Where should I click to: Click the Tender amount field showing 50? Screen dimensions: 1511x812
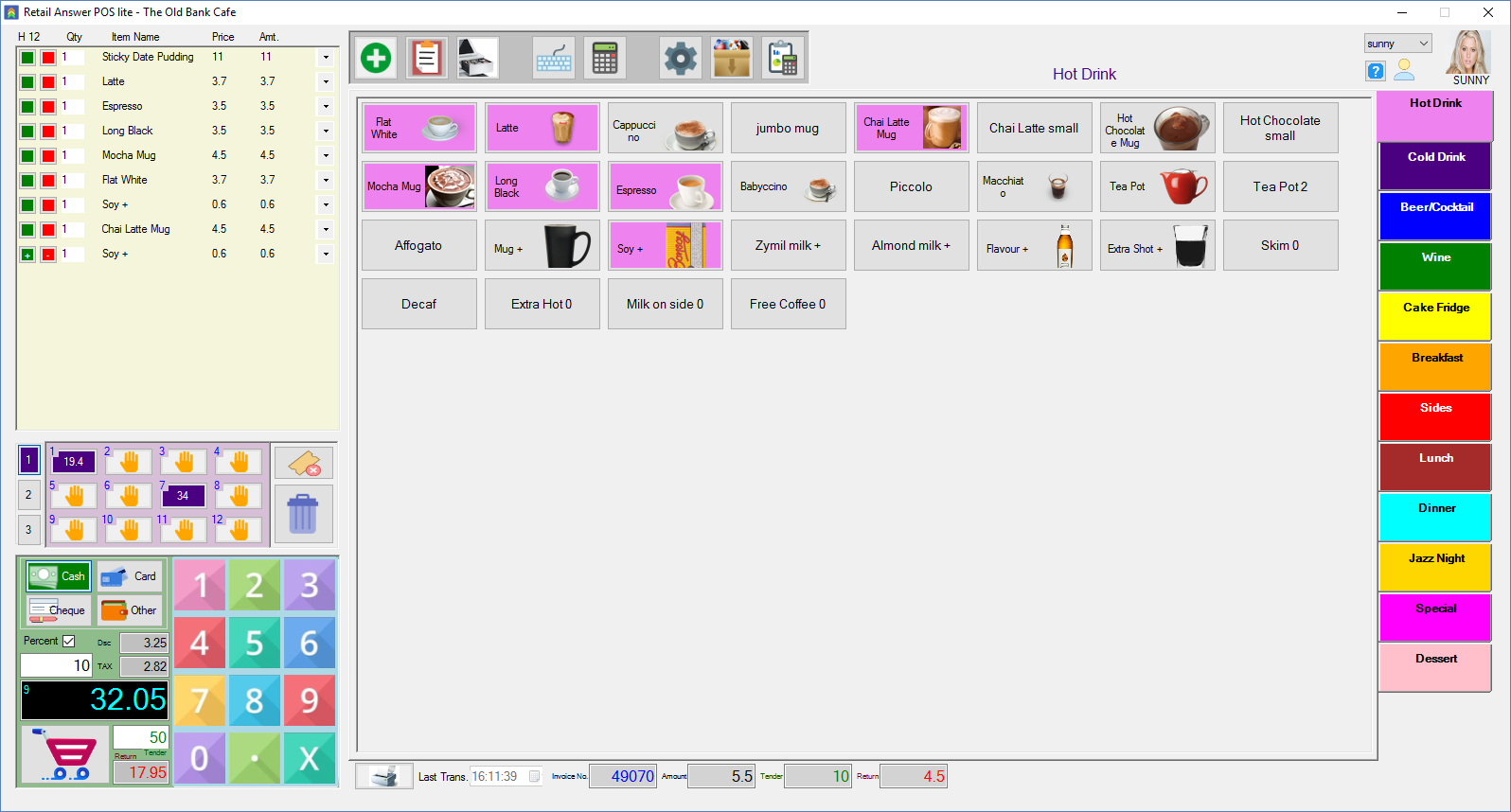140,736
